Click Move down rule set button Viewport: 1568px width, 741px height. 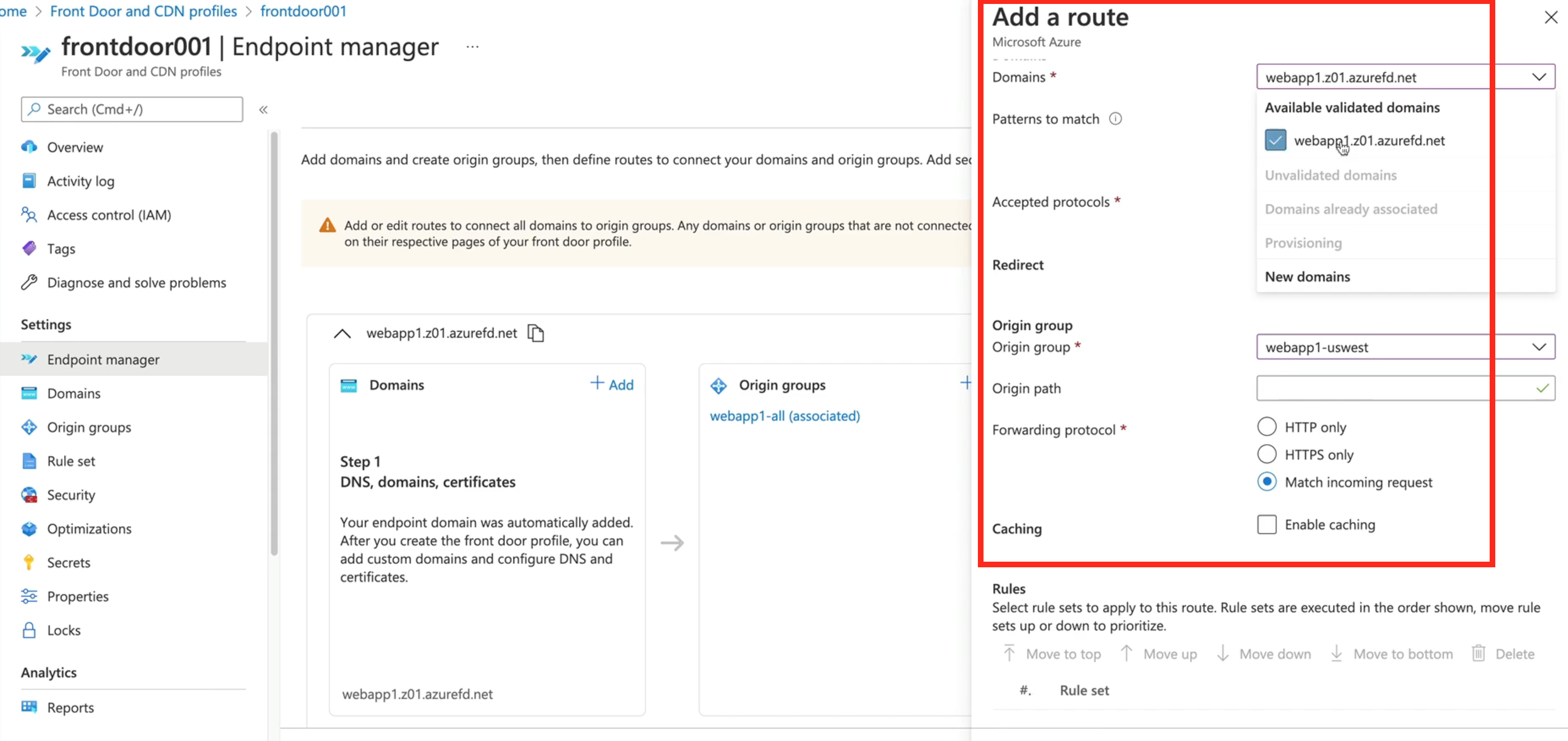[1263, 654]
